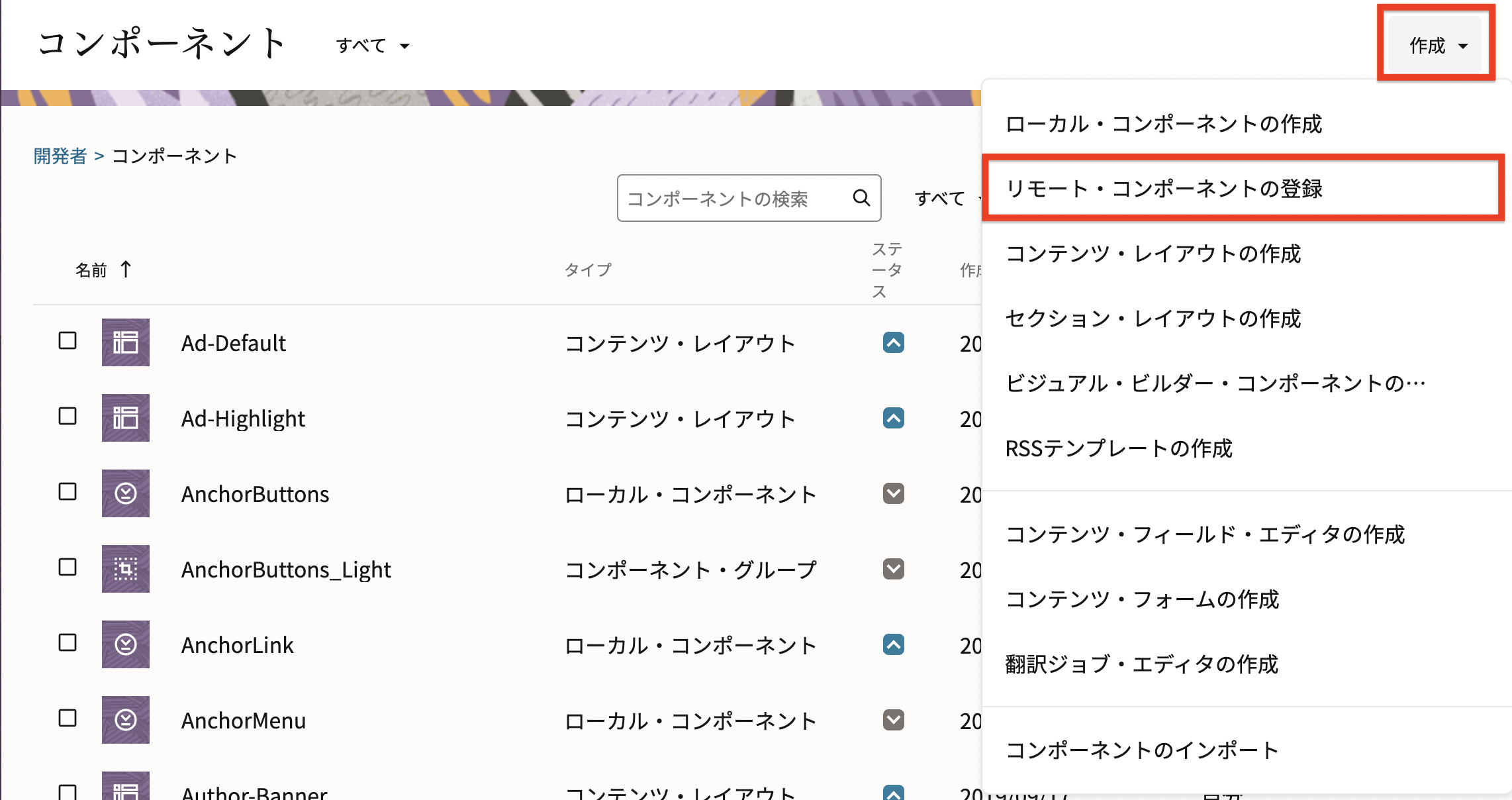
Task: Tick the AnchorMenu row checkbox
Action: coord(68,718)
